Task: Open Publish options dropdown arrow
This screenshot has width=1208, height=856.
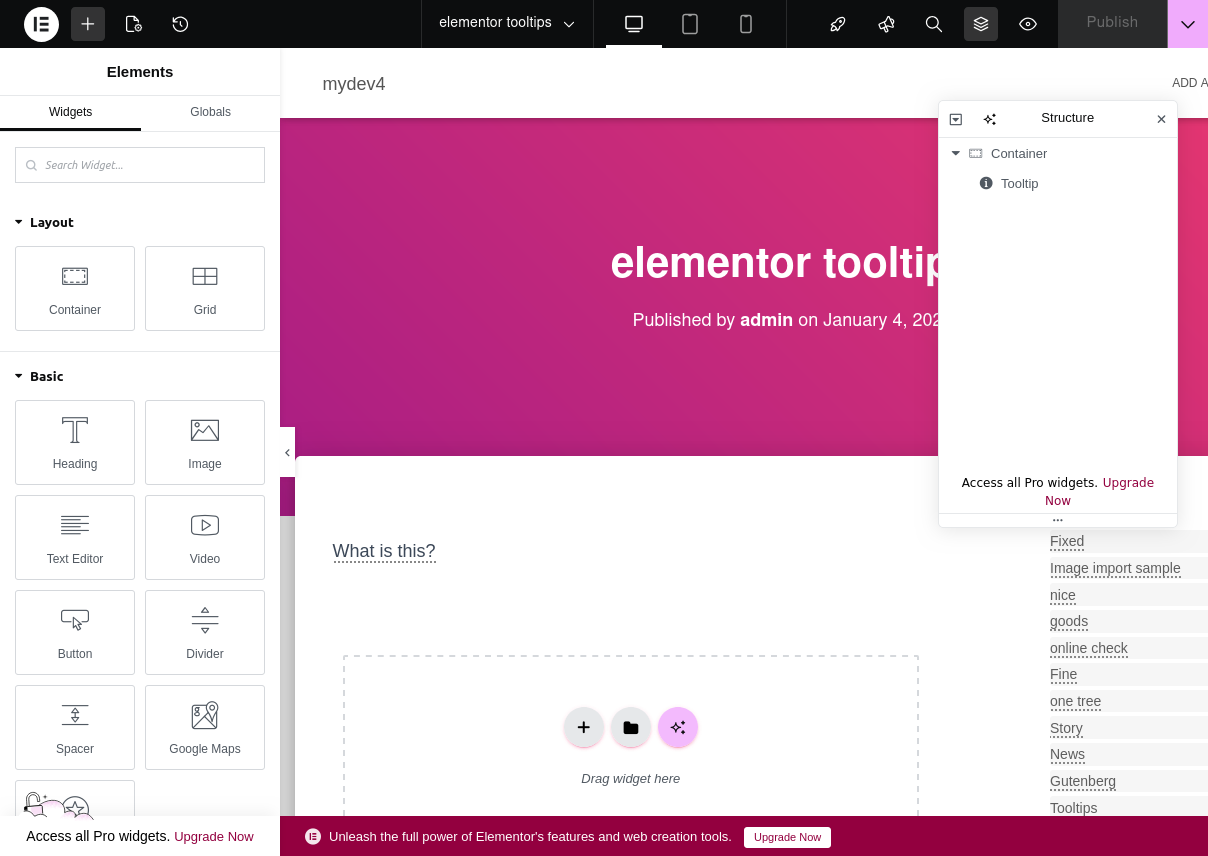Action: (x=1187, y=24)
